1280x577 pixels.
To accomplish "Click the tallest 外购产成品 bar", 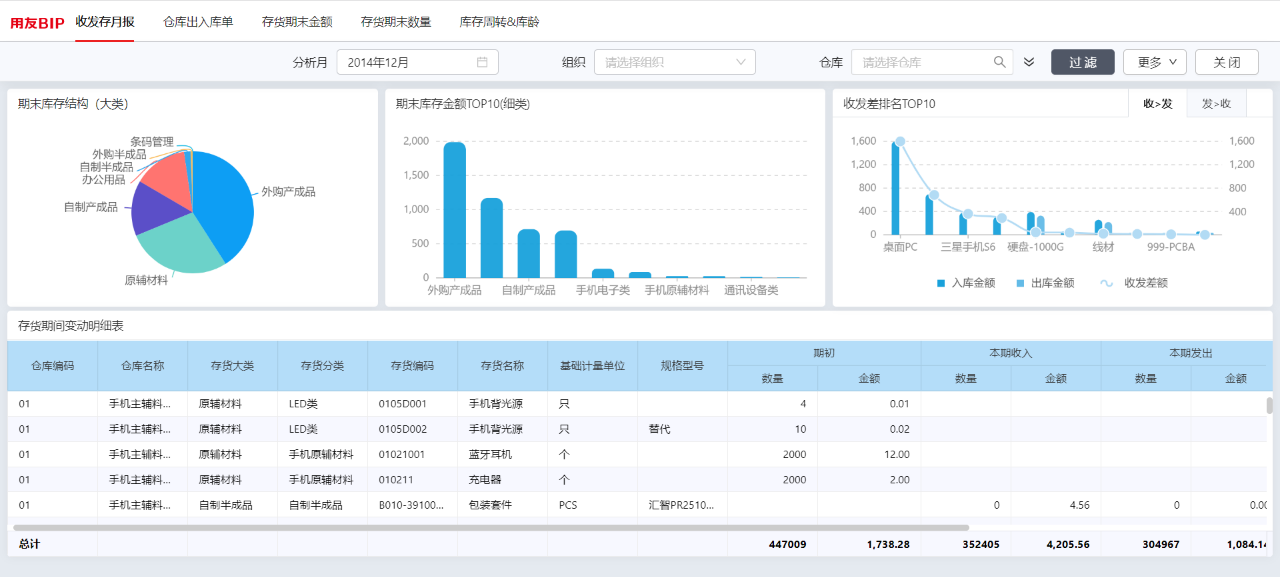I will [x=455, y=210].
